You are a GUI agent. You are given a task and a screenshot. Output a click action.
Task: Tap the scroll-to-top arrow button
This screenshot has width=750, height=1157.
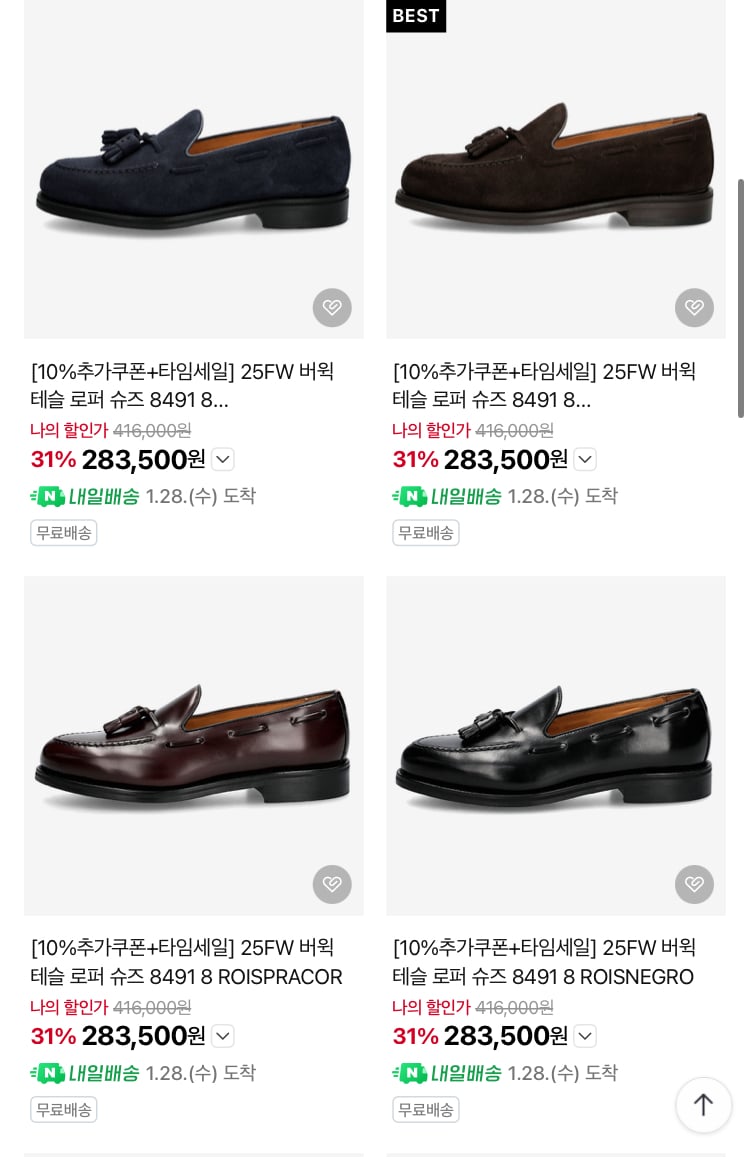pyautogui.click(x=704, y=1105)
